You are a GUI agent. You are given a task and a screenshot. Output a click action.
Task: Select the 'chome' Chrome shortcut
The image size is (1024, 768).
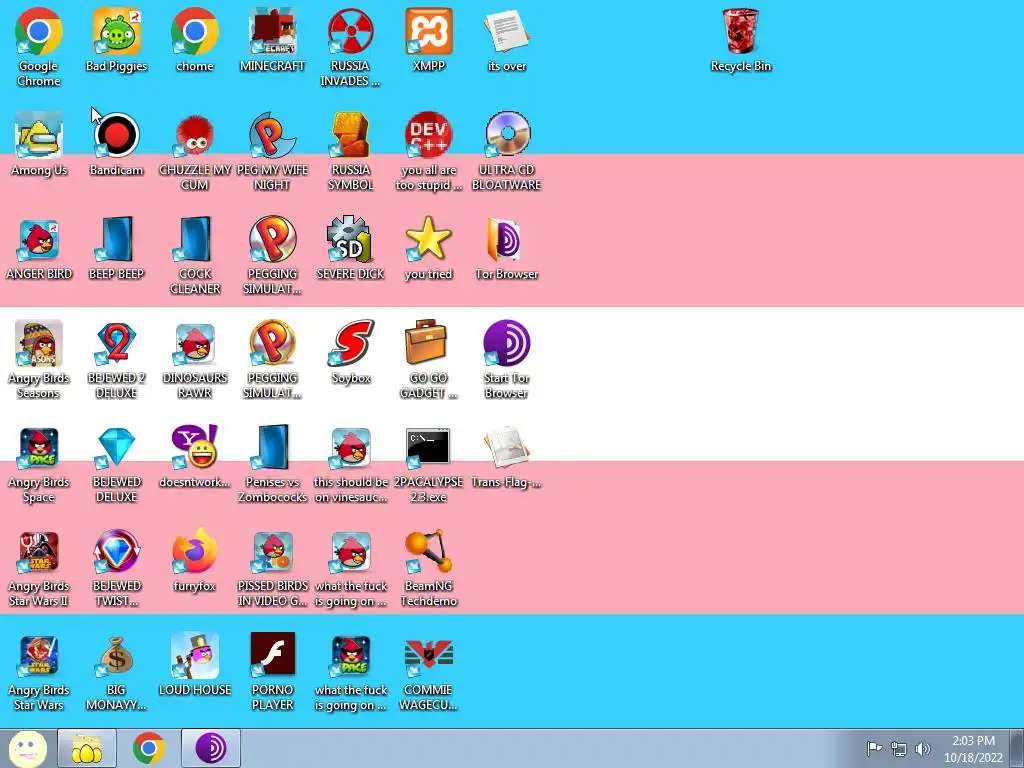click(x=195, y=39)
